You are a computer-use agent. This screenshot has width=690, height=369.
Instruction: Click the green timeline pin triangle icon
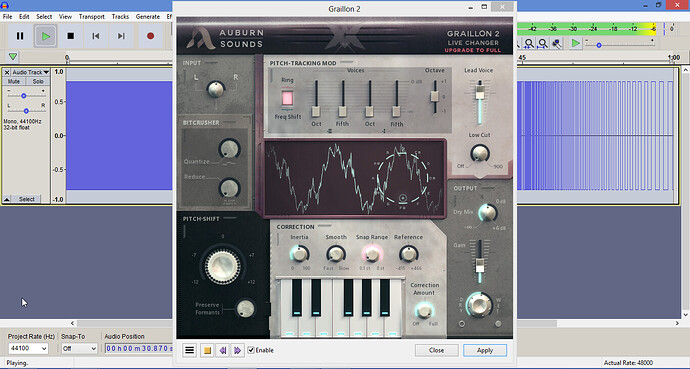pos(13,57)
